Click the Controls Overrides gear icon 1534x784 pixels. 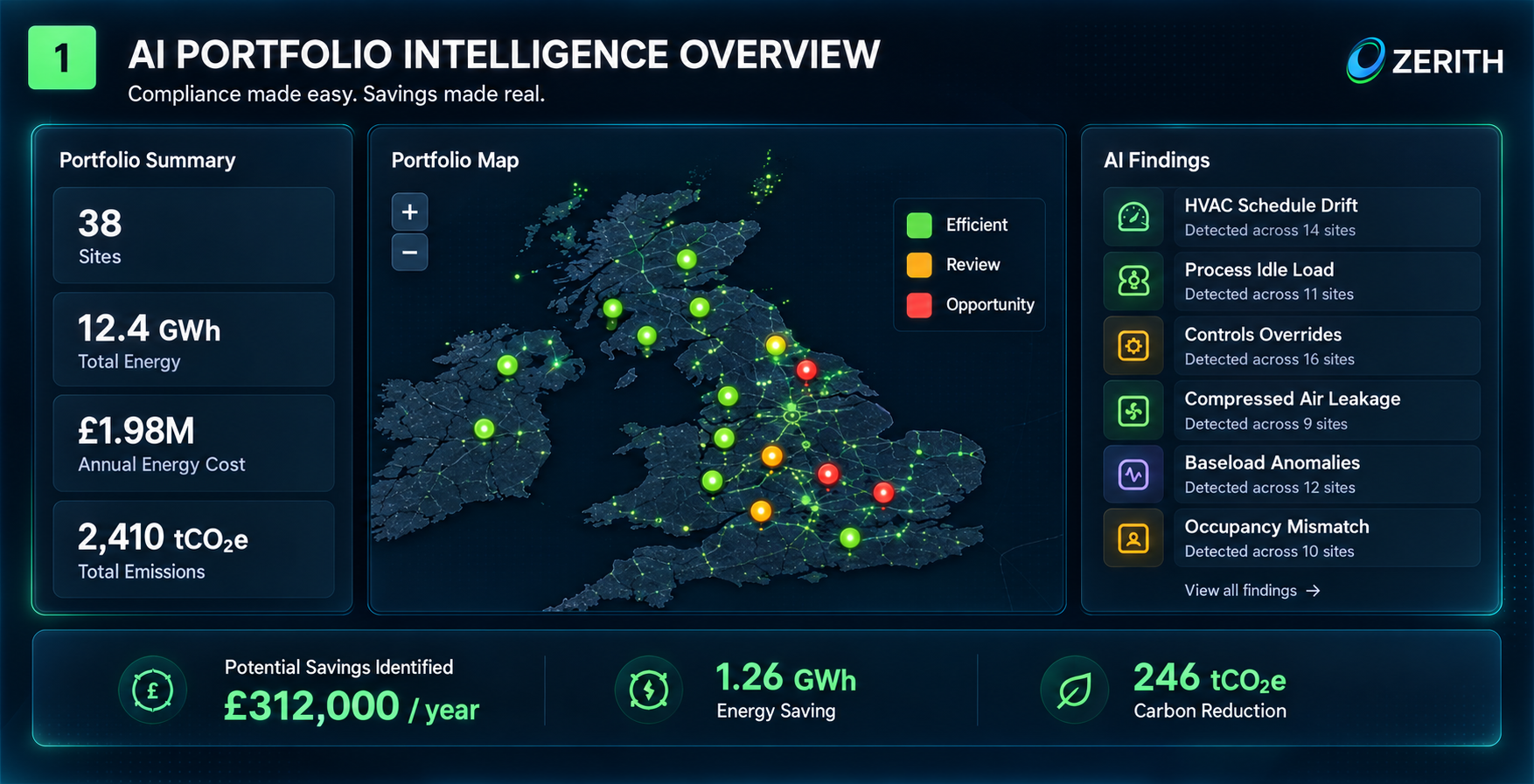pyautogui.click(x=1133, y=346)
